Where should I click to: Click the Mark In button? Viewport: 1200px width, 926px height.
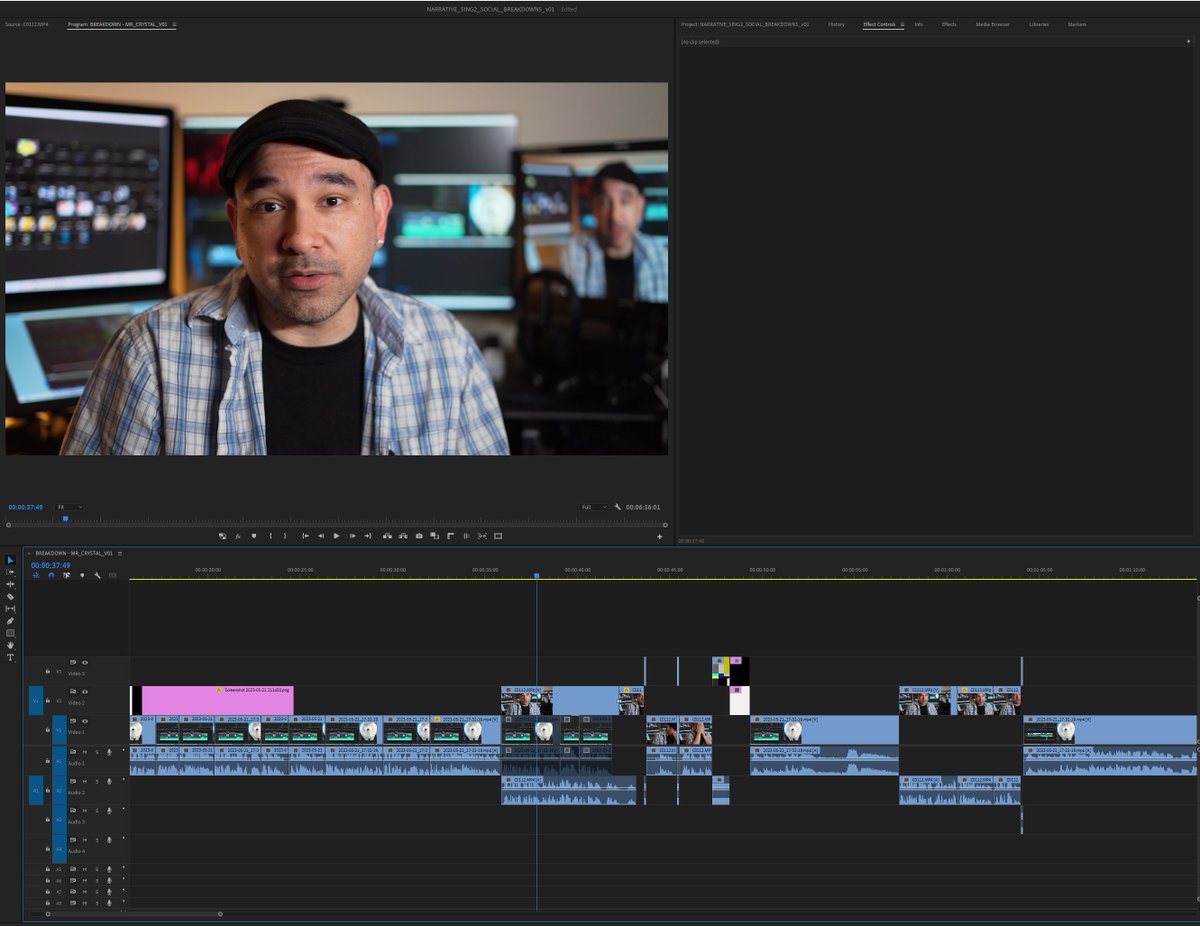click(x=271, y=536)
